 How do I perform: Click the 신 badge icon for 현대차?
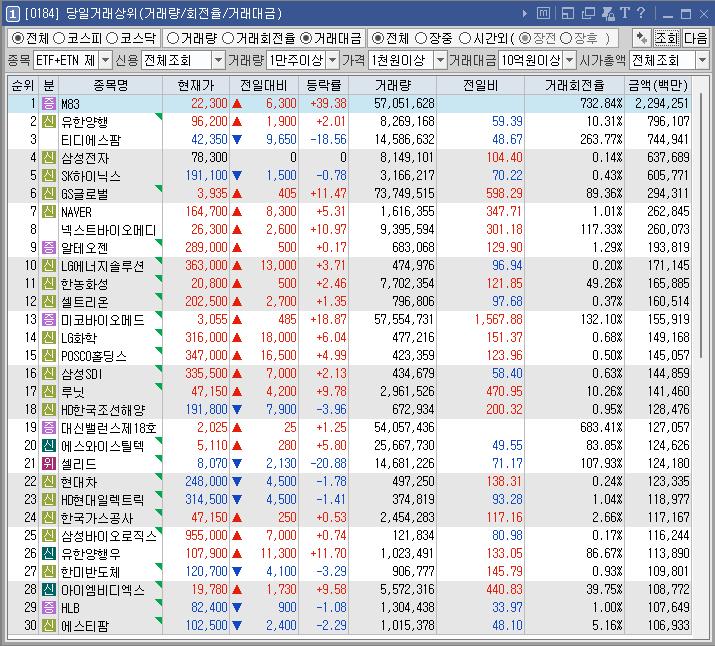49,481
